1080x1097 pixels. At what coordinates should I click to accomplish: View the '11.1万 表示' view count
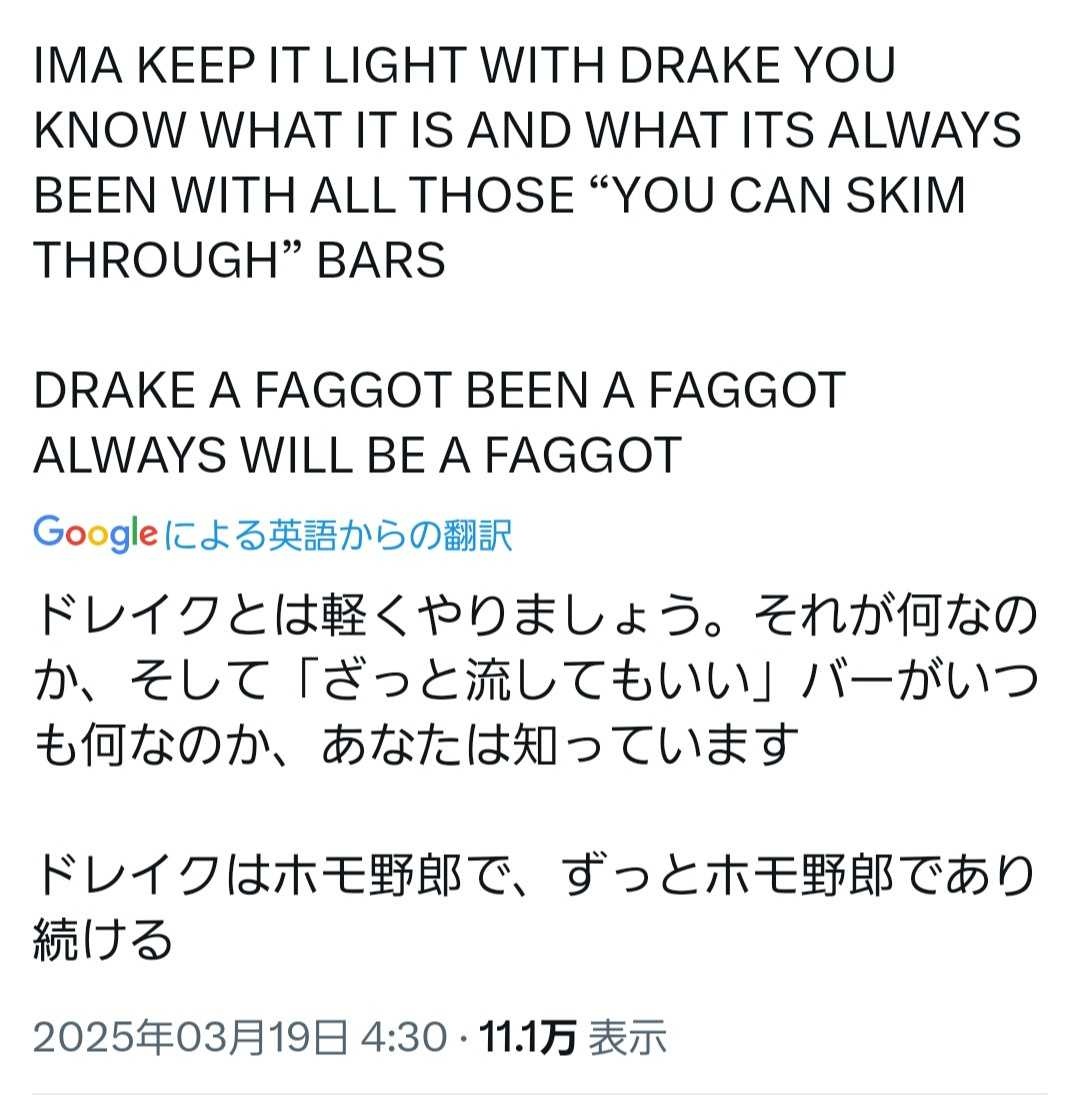tap(573, 1037)
